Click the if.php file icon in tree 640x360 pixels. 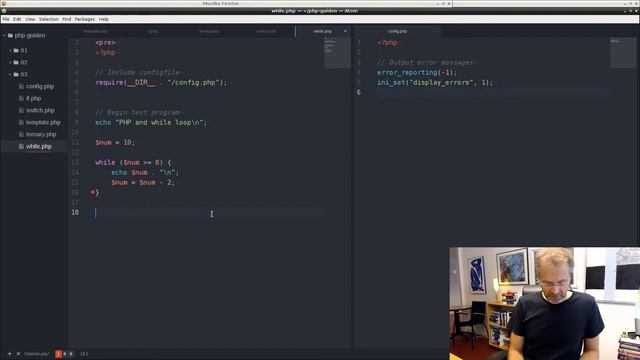21,98
